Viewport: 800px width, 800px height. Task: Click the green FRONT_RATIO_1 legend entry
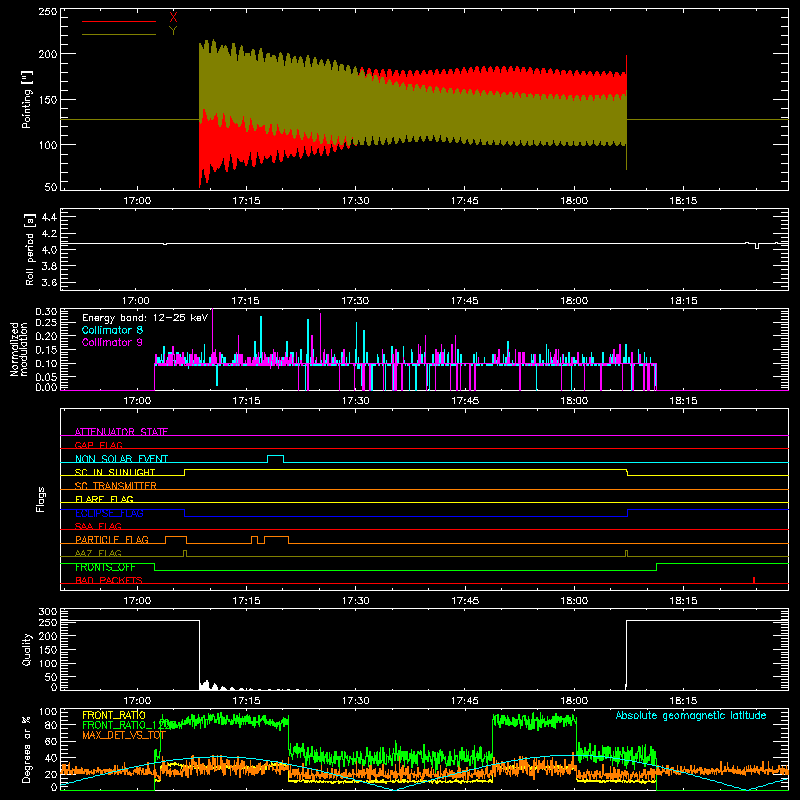[x=124, y=725]
